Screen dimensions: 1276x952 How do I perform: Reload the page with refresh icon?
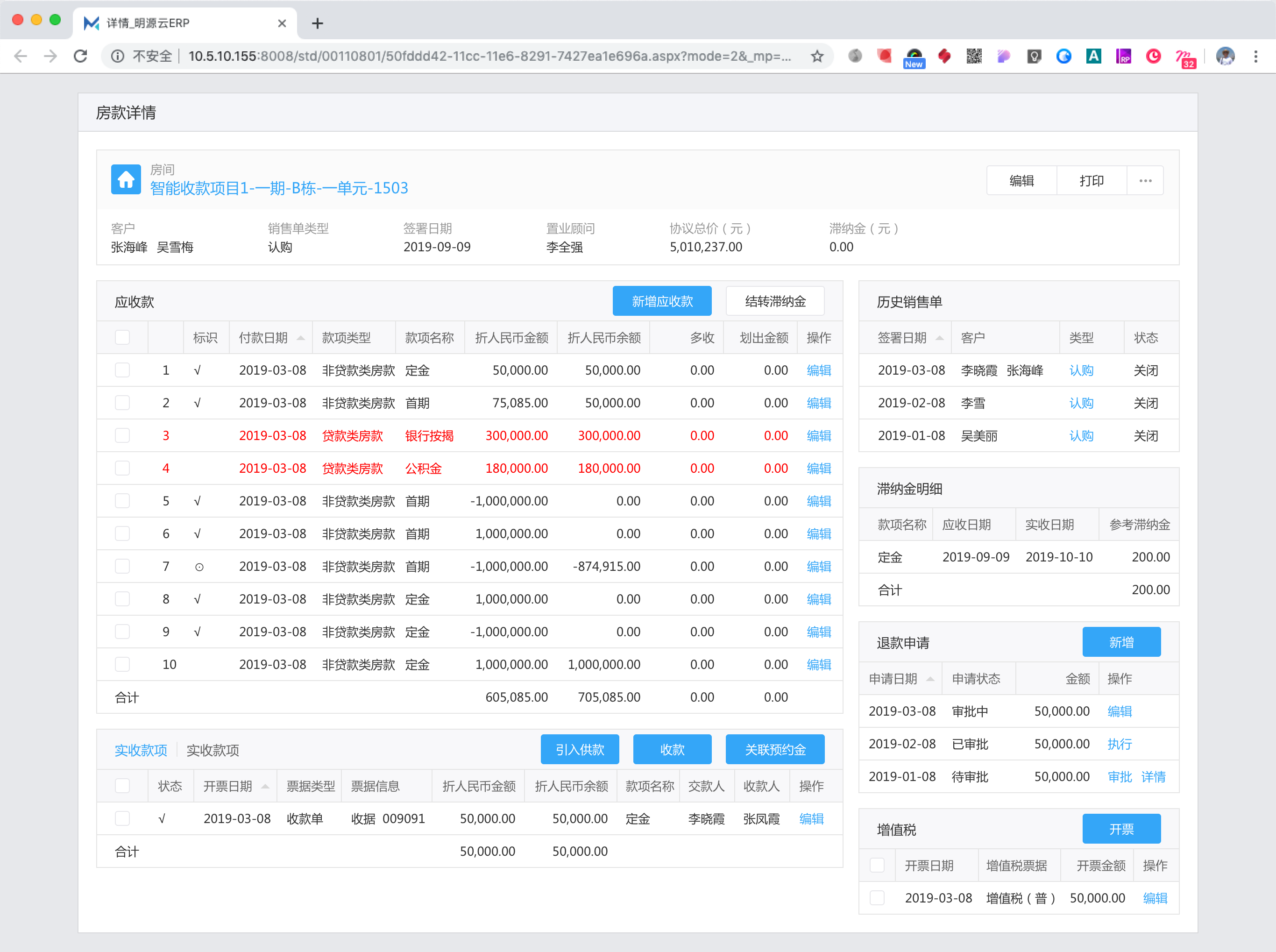tap(81, 56)
